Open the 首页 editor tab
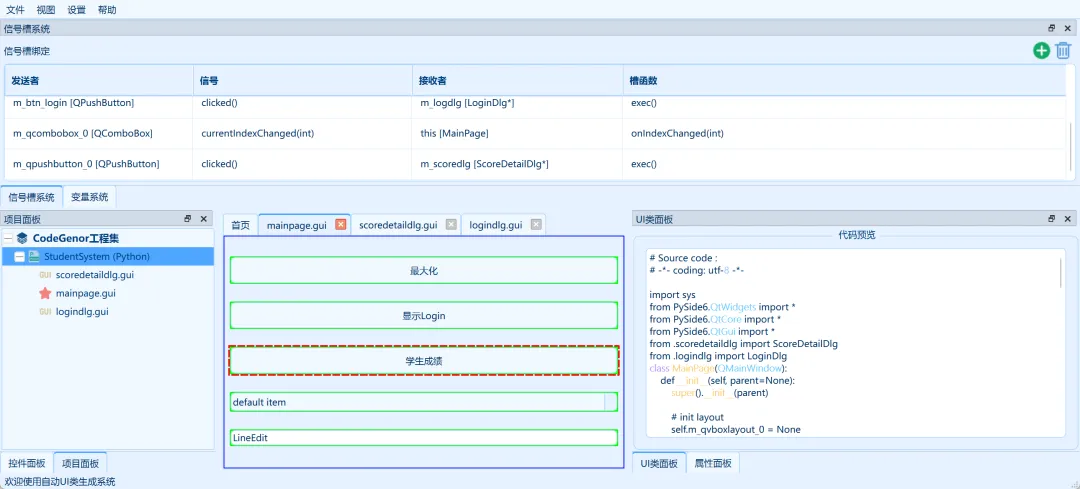 pyautogui.click(x=240, y=225)
